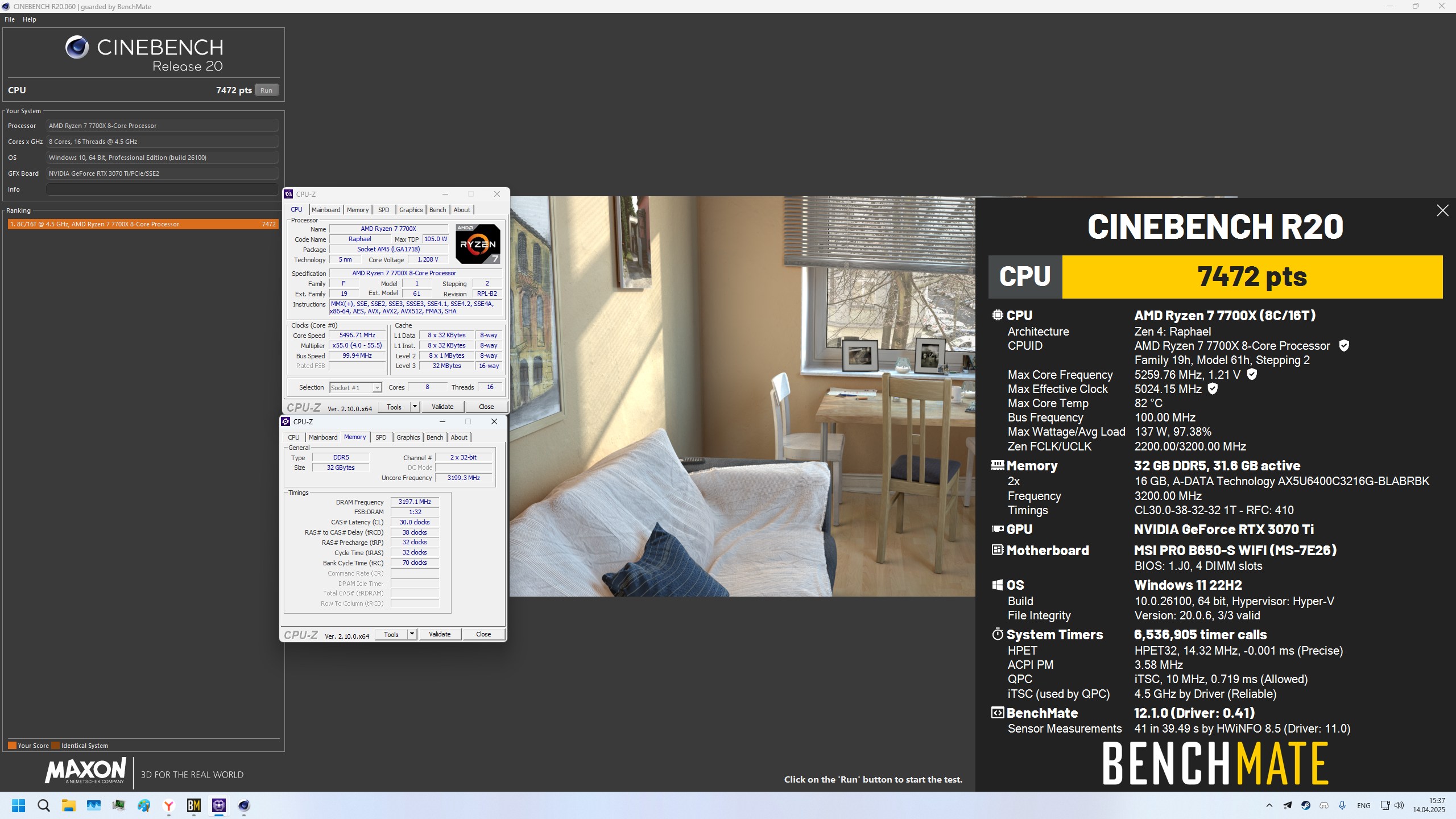The width and height of the screenshot is (1456, 819).
Task: Switch to BenchMate via BM taskbar icon
Action: pyautogui.click(x=194, y=805)
